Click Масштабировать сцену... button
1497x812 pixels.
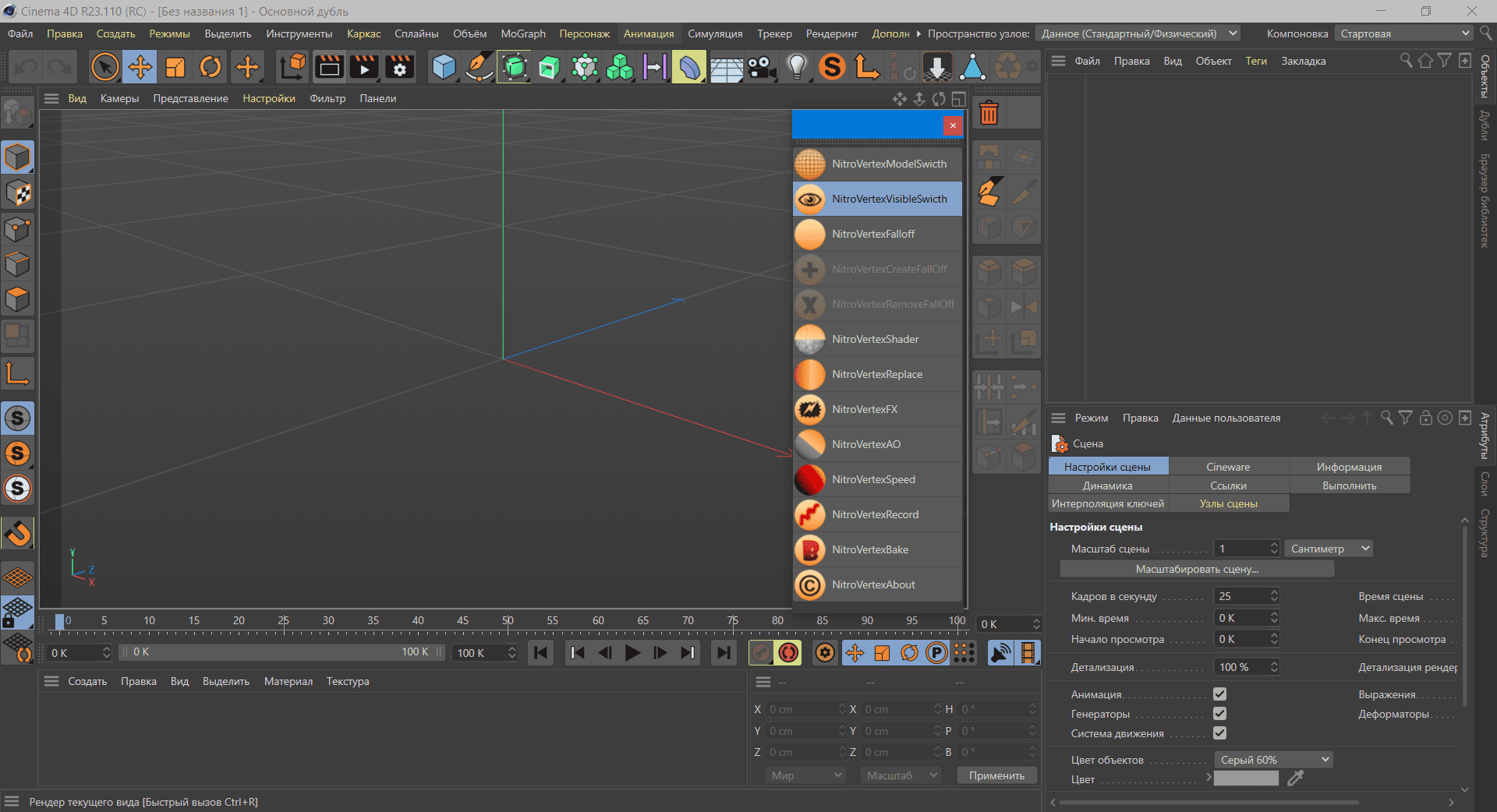coord(1197,569)
